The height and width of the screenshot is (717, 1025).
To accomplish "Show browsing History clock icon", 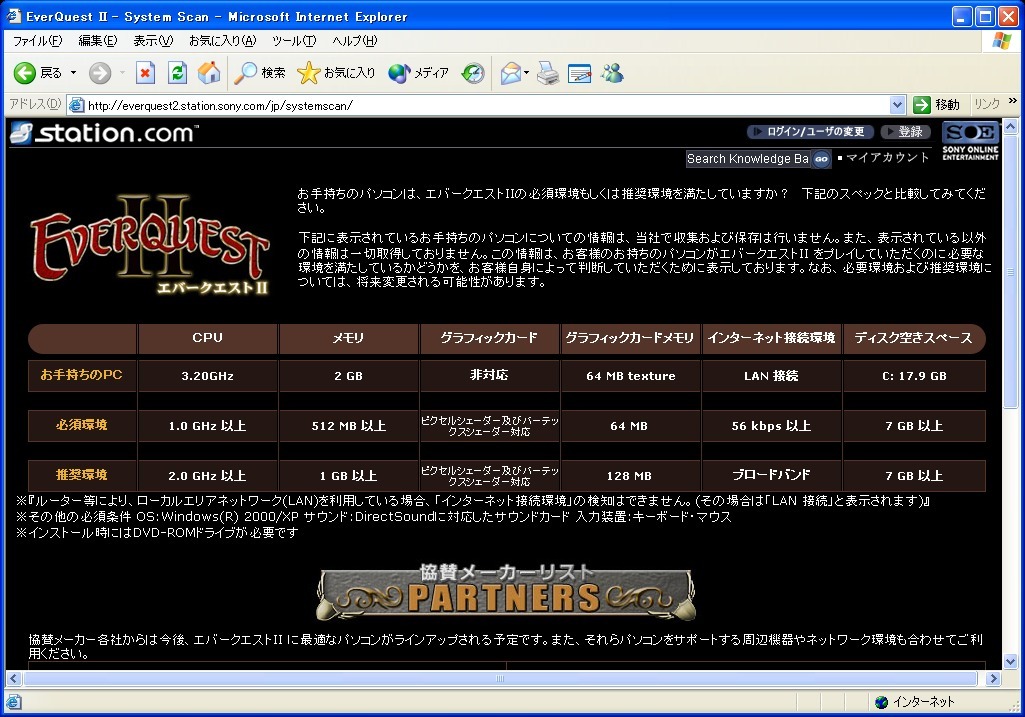I will tap(473, 73).
